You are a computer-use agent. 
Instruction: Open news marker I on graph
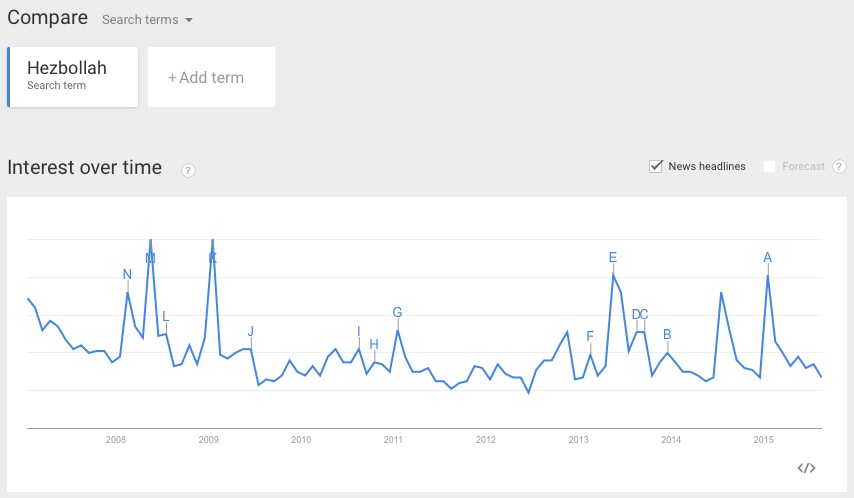click(x=358, y=331)
